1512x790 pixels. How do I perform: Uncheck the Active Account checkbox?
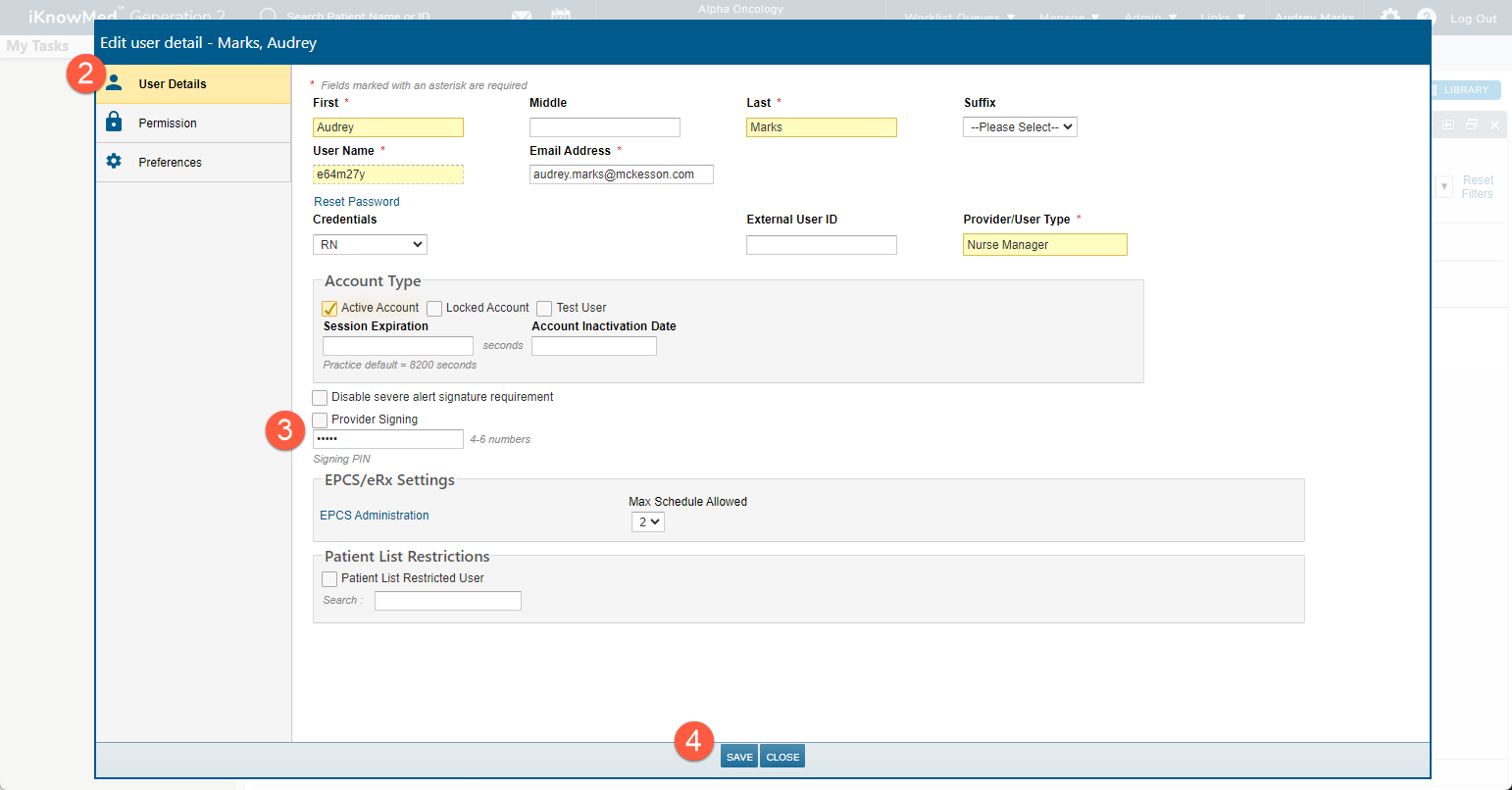point(330,309)
